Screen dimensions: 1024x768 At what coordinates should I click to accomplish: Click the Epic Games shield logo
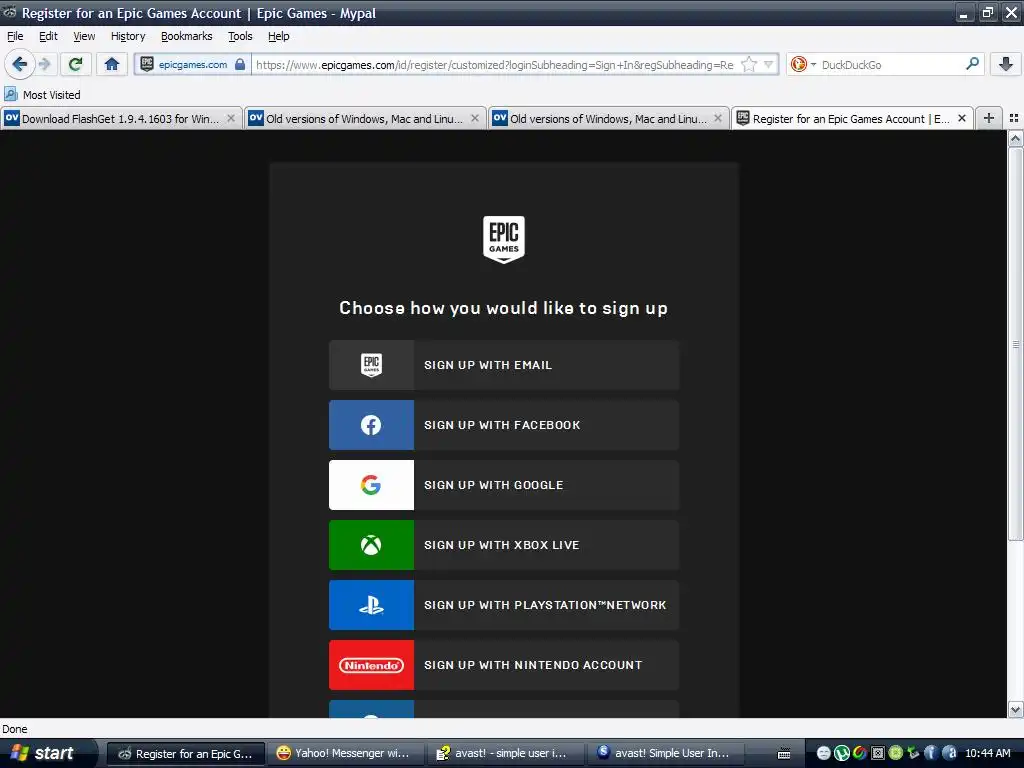tap(504, 240)
